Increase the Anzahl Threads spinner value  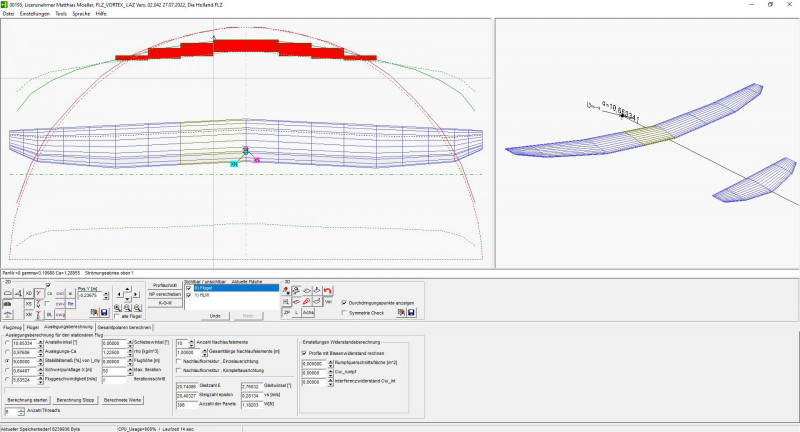pyautogui.click(x=22, y=408)
